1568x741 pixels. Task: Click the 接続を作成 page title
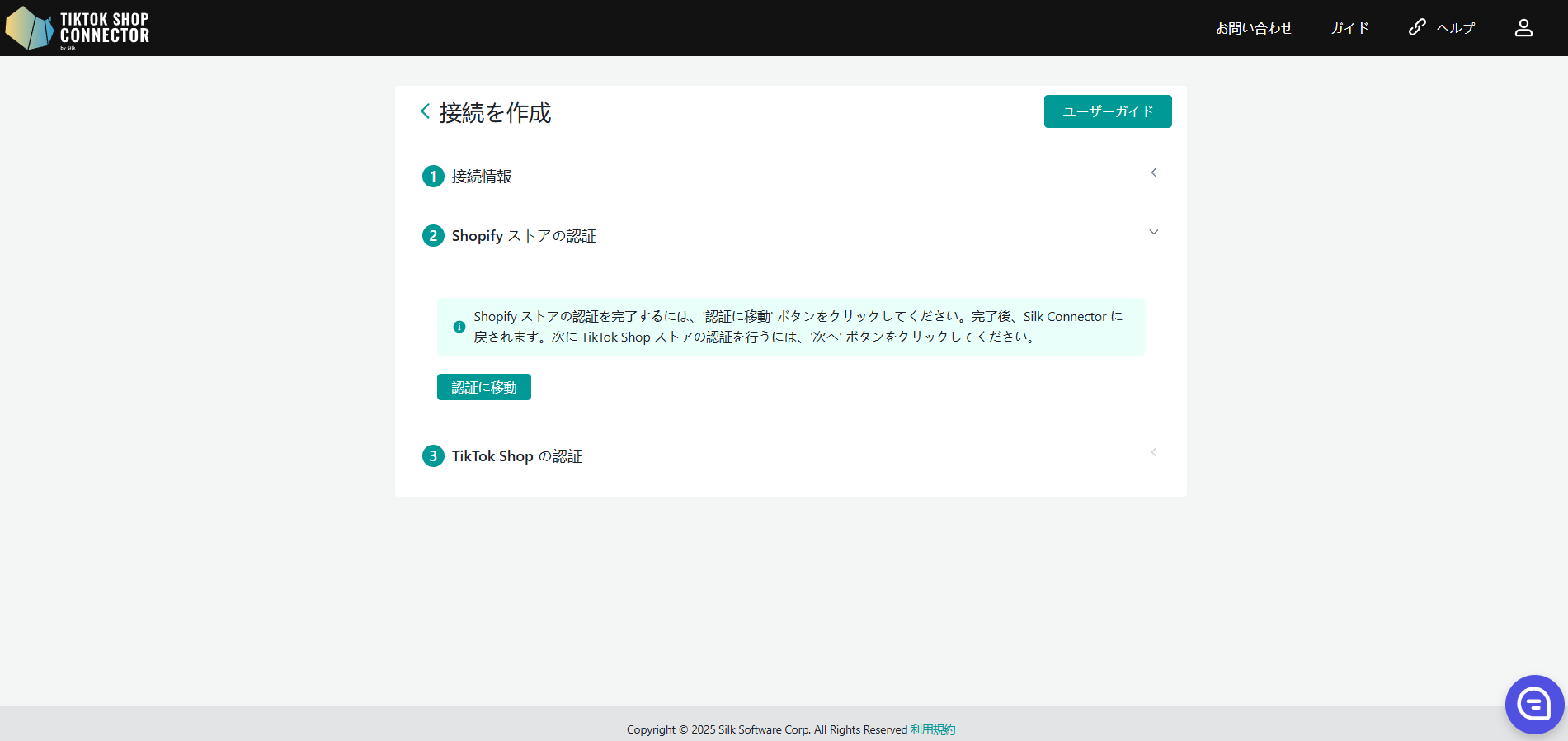(495, 112)
